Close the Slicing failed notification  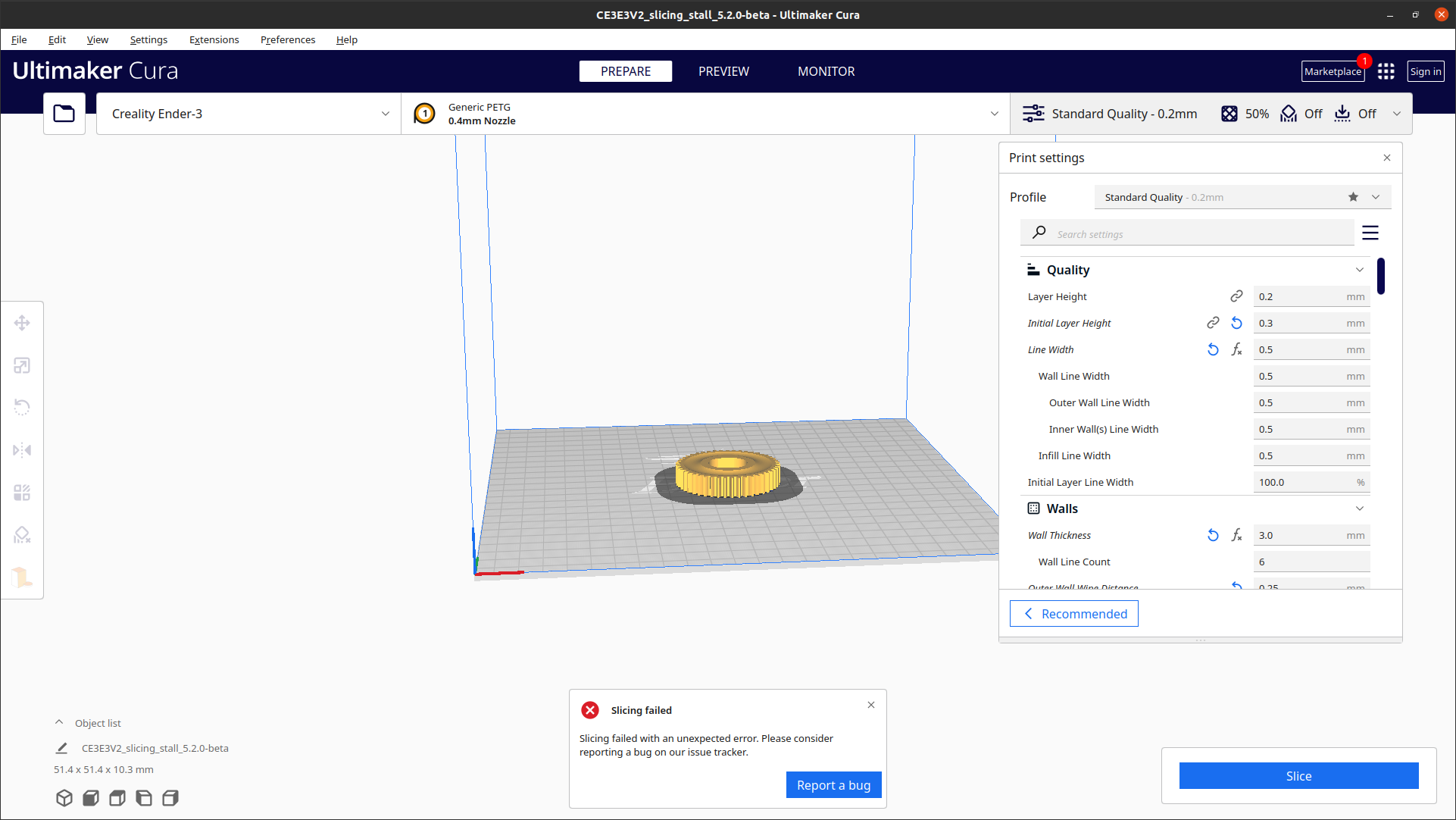(871, 705)
